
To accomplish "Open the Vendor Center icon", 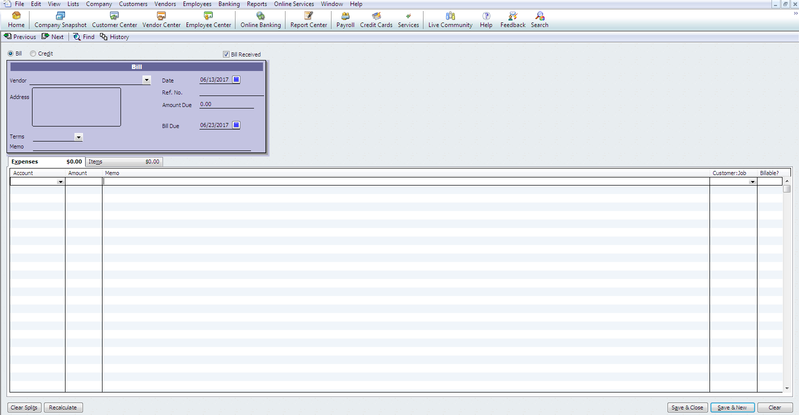I will tap(161, 20).
